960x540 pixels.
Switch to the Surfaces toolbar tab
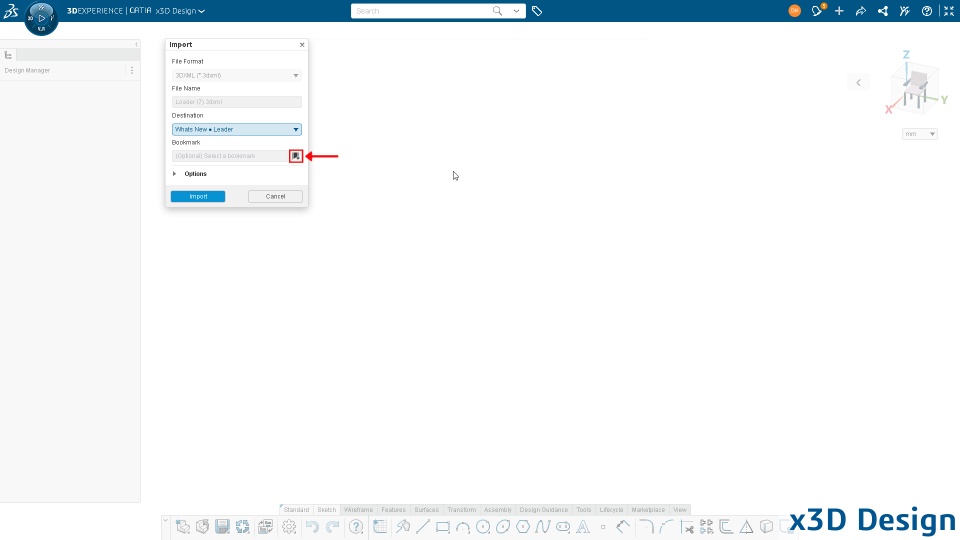[x=426, y=509]
